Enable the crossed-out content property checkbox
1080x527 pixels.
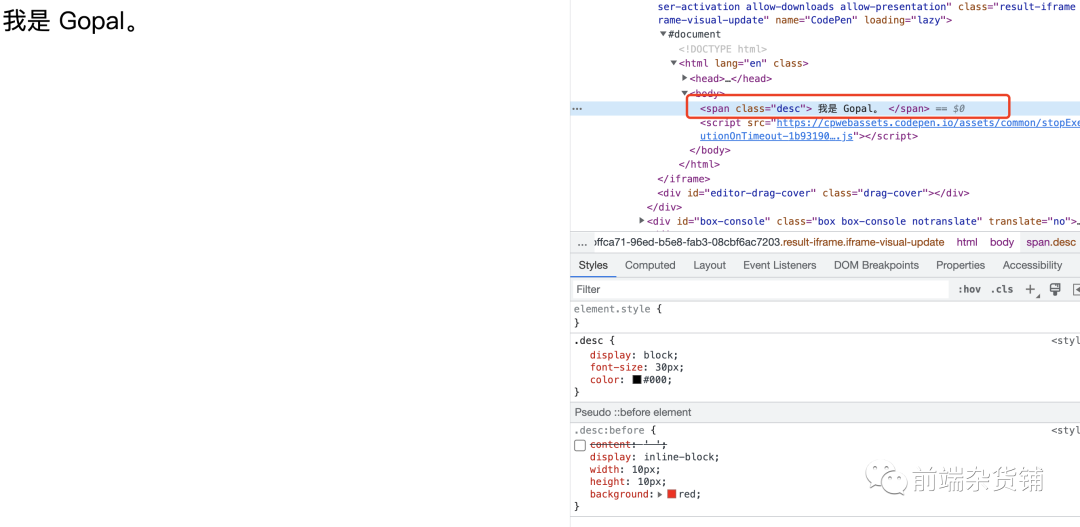tap(580, 445)
